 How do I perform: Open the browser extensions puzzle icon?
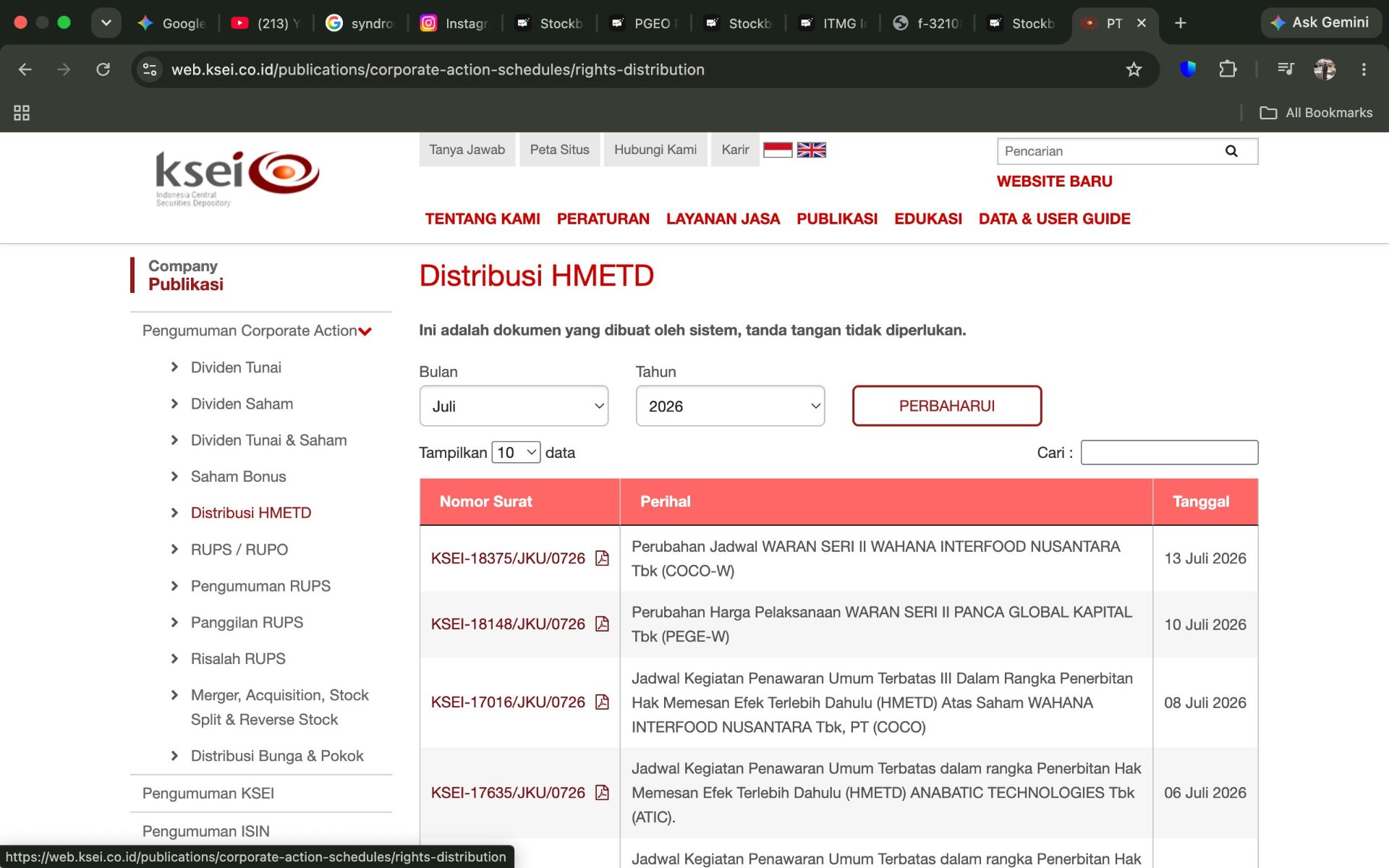tap(1228, 69)
